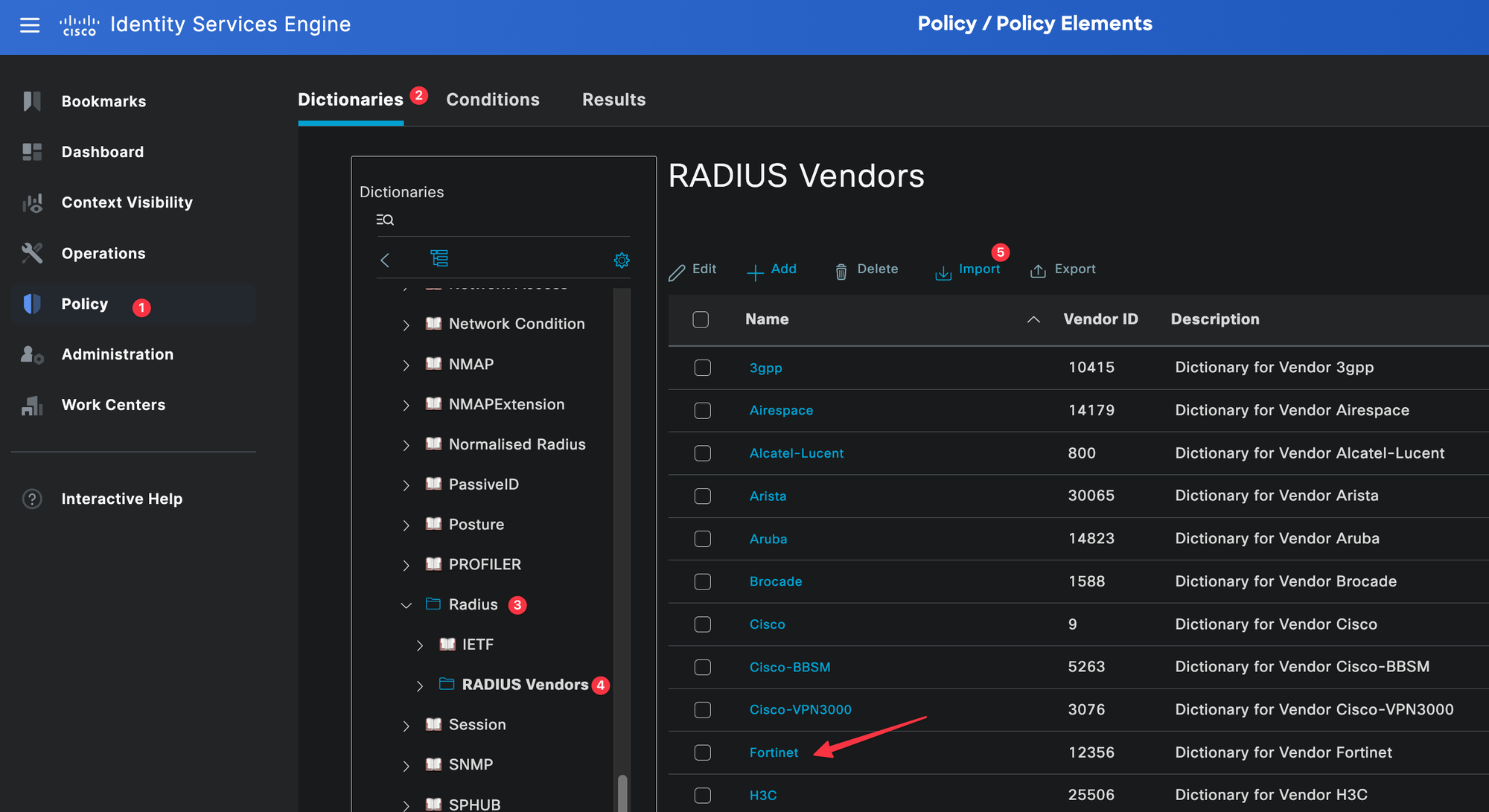This screenshot has height=812, width=1489.
Task: Click the back arrow in Dictionaries panel
Action: click(385, 260)
